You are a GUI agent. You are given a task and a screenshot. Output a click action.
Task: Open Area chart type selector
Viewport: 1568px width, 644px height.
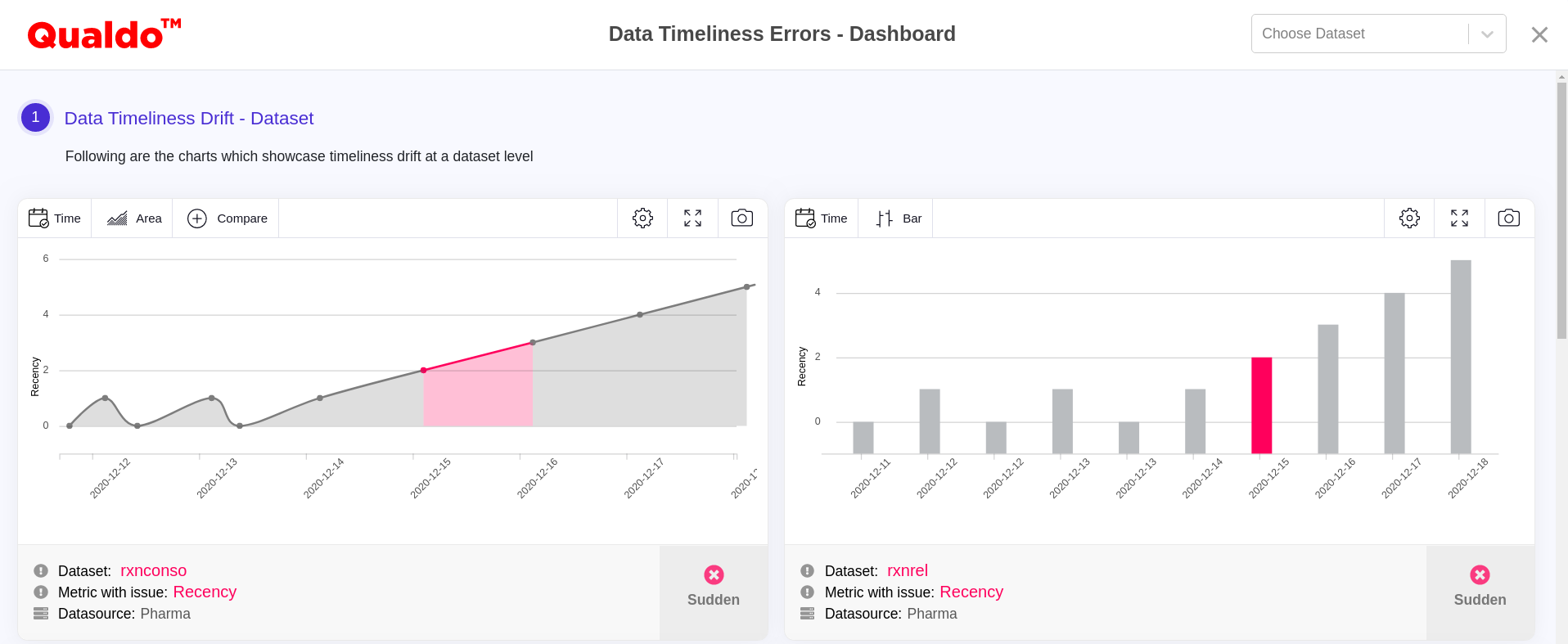click(x=133, y=218)
